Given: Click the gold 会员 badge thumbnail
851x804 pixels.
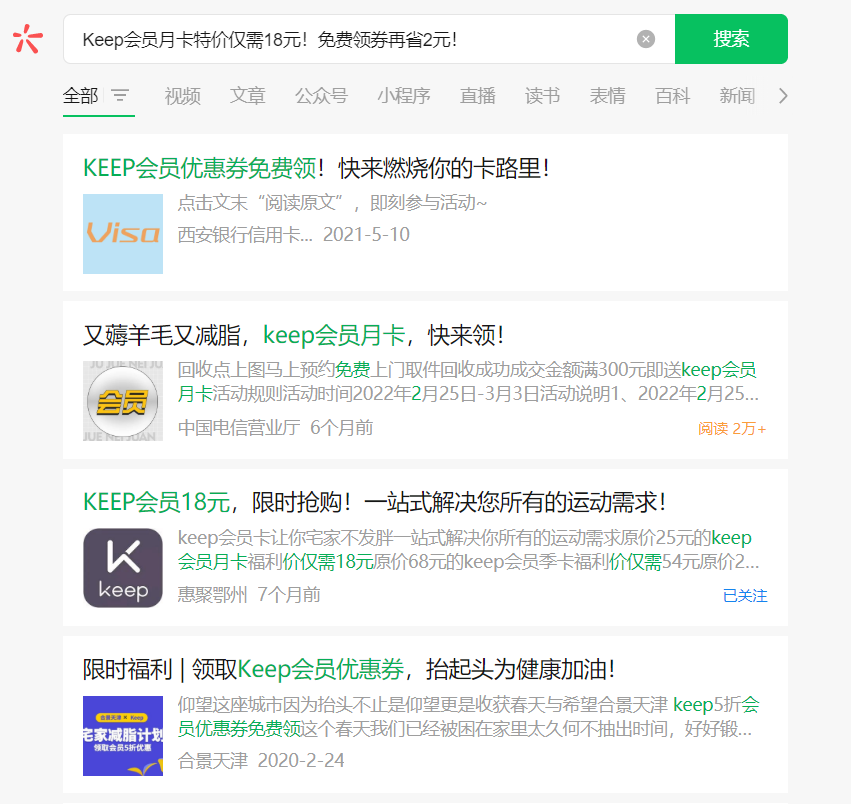Looking at the screenshot, I should (123, 401).
